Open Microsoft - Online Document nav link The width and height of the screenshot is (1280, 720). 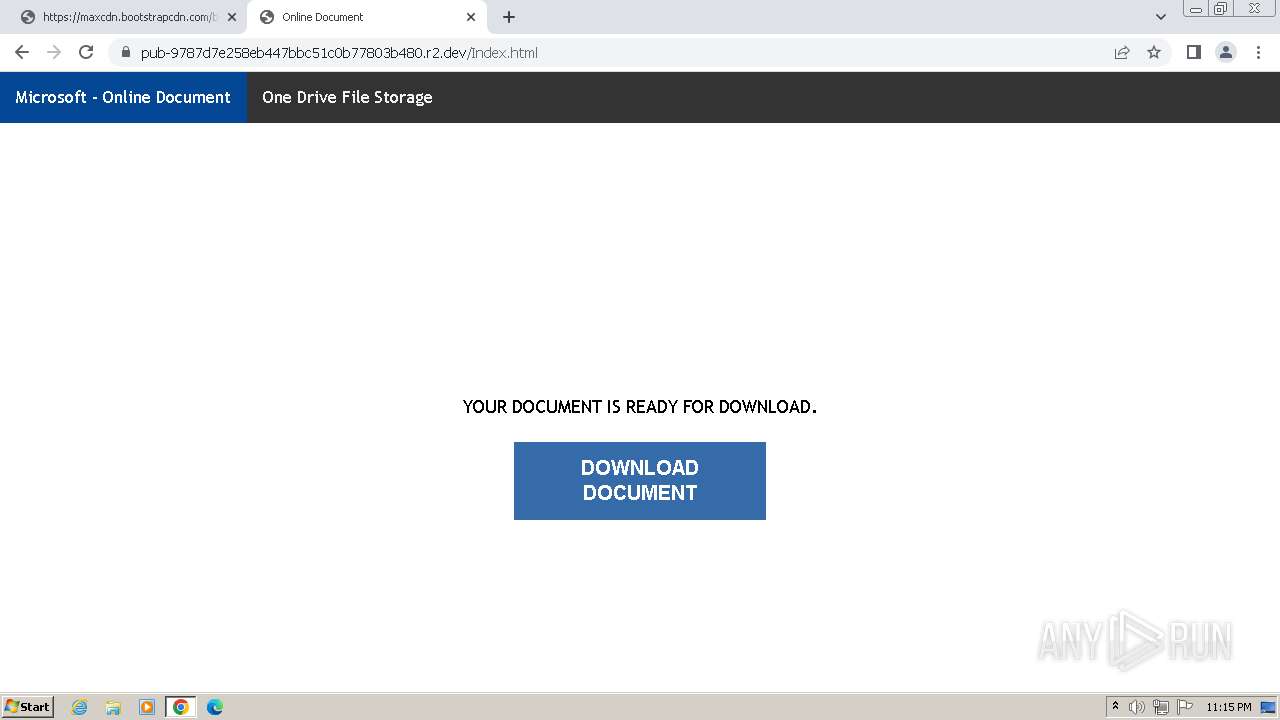(x=123, y=97)
